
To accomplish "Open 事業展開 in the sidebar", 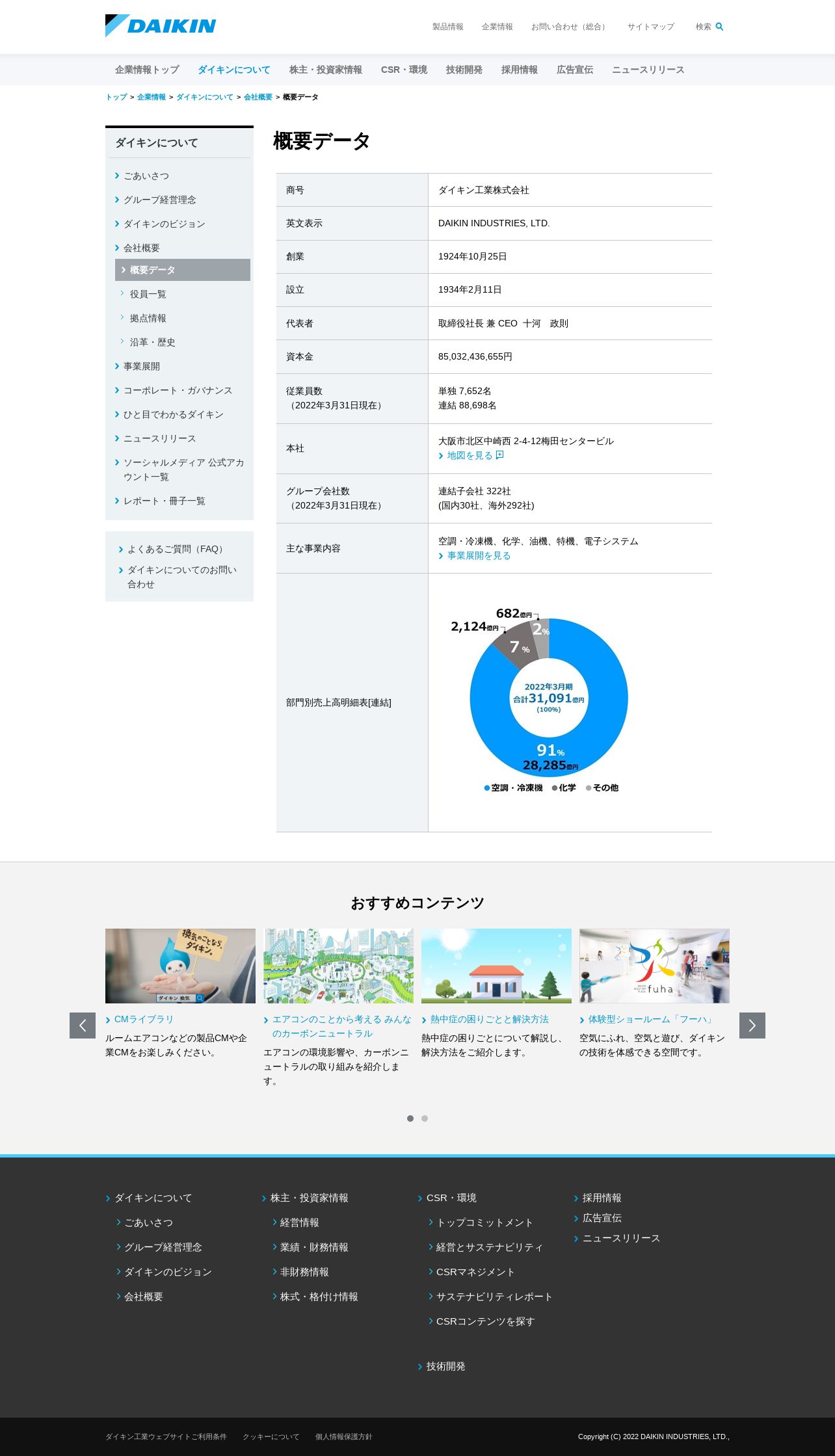I will tap(142, 366).
